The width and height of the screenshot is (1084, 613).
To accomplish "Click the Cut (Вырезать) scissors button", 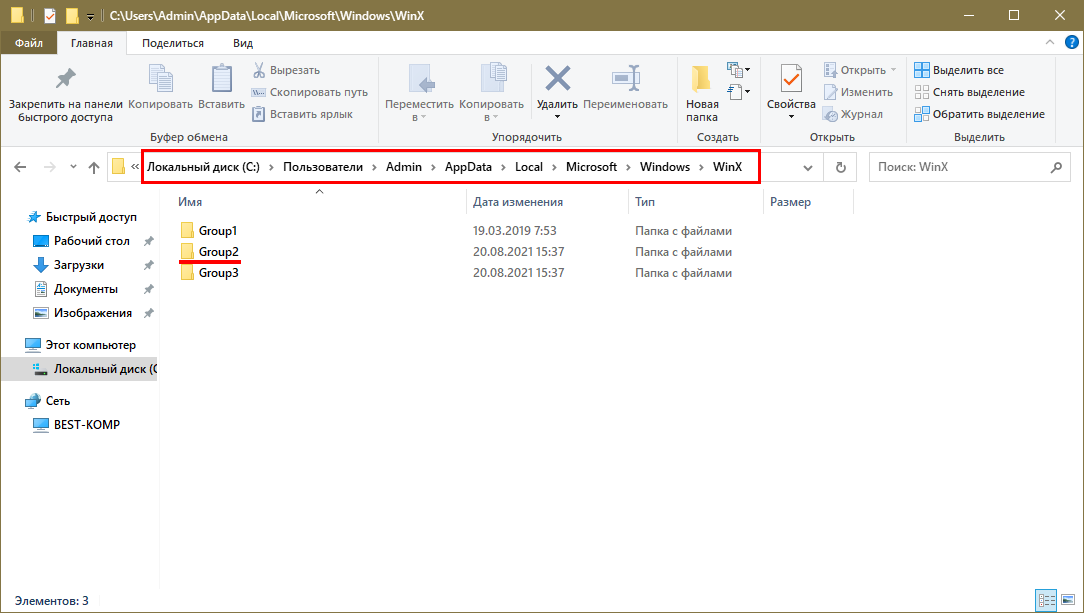I will pyautogui.click(x=285, y=70).
